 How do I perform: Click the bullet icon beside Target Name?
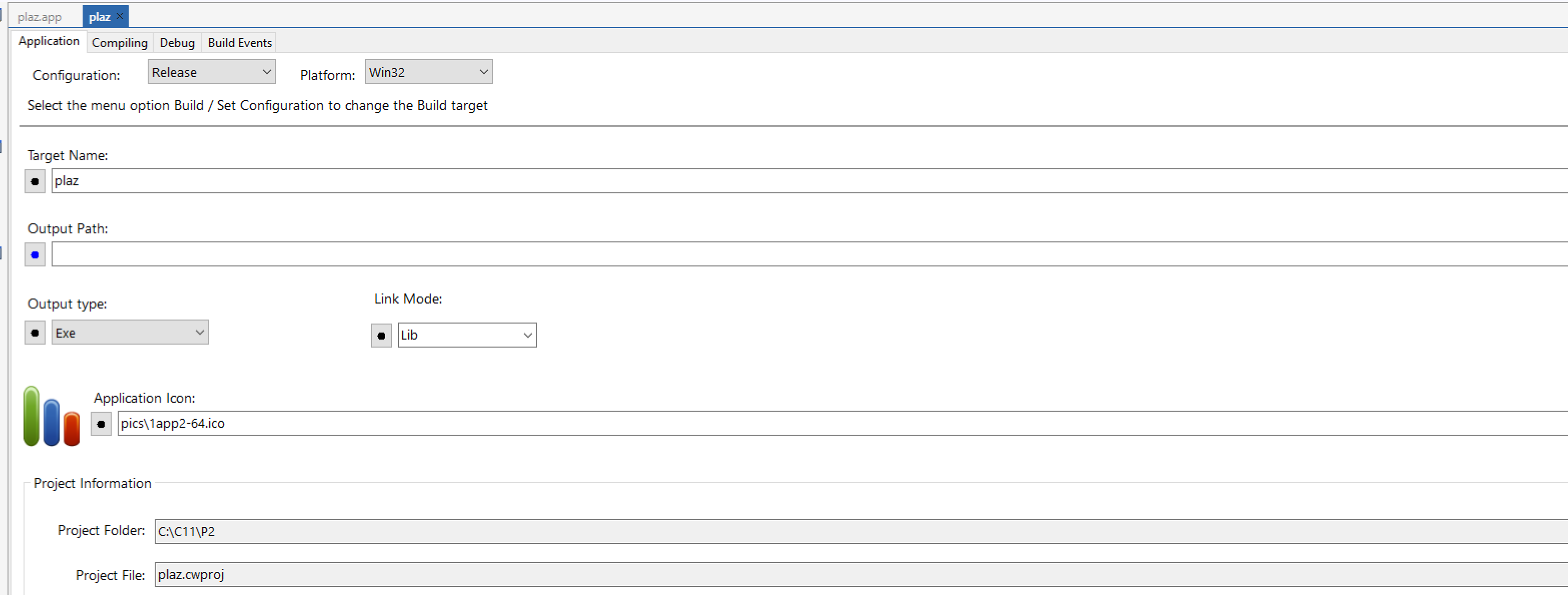(35, 181)
